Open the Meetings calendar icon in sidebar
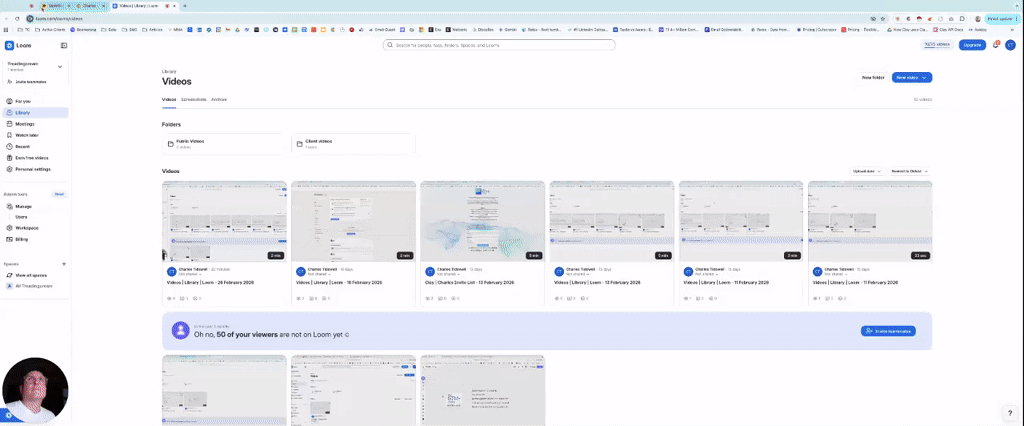The image size is (1024, 426). [x=9, y=124]
